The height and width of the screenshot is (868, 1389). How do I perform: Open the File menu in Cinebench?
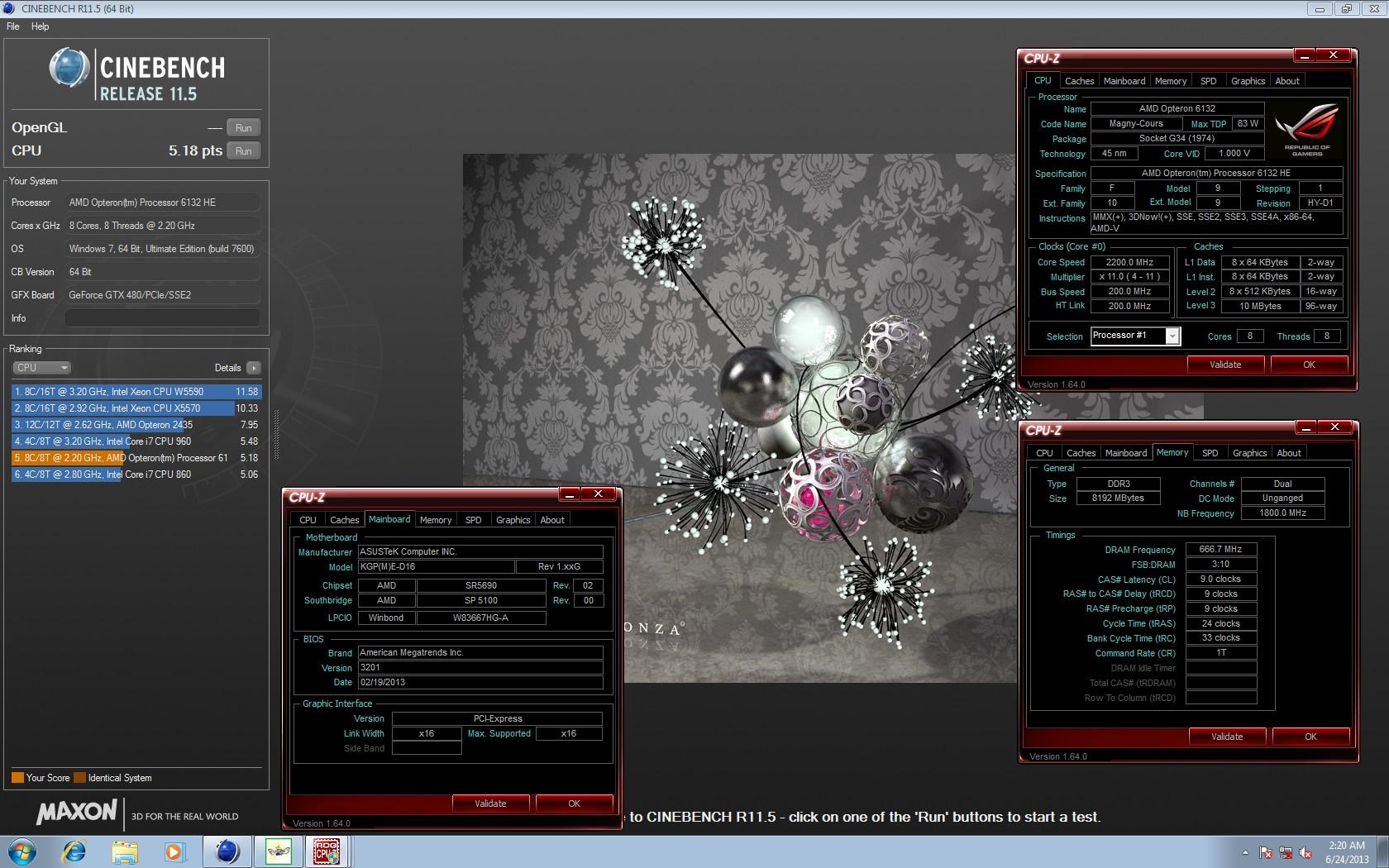pyautogui.click(x=13, y=26)
